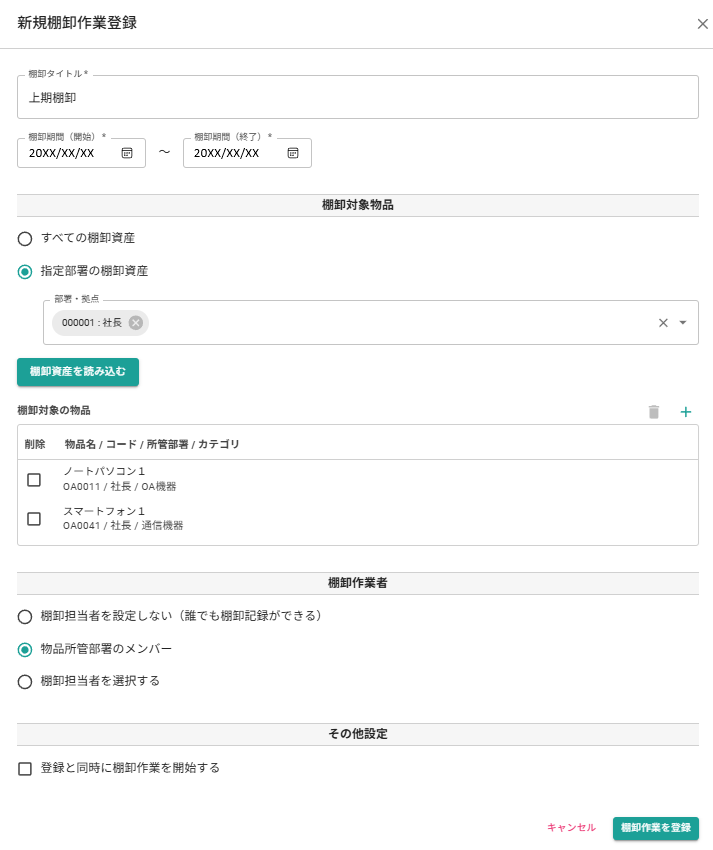Viewport: 713px width, 850px height.
Task: Add item with the plus icon
Action: 685,412
